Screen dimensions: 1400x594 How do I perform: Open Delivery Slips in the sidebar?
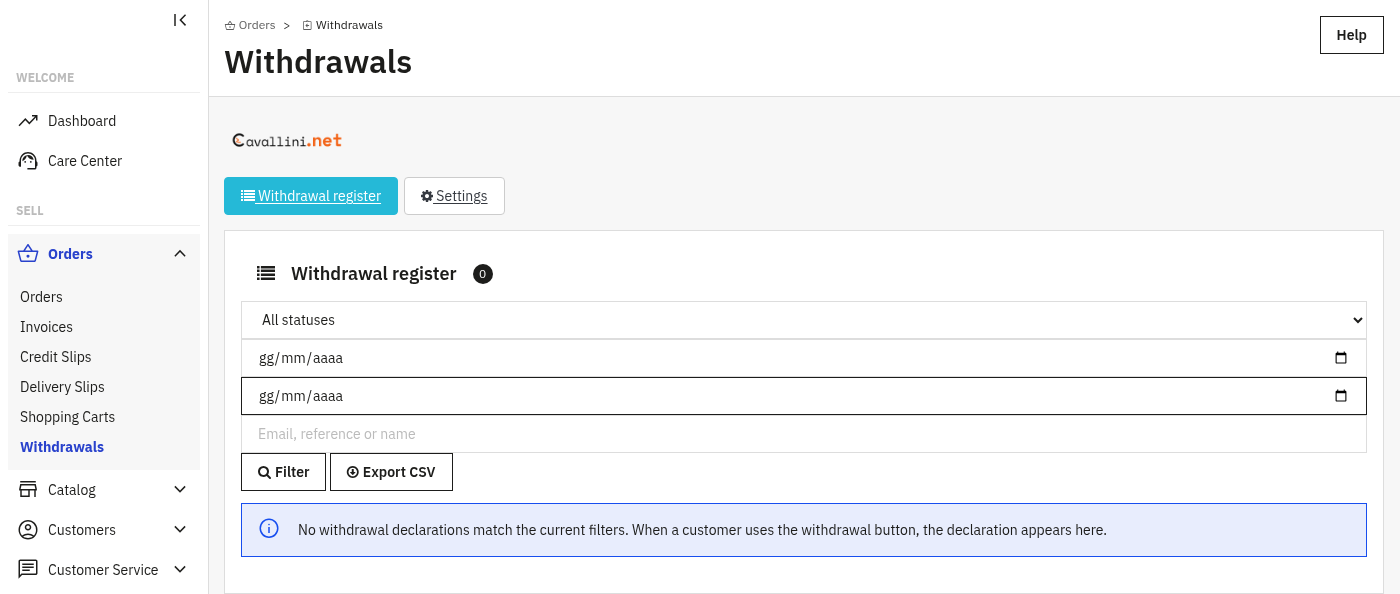[x=62, y=387]
